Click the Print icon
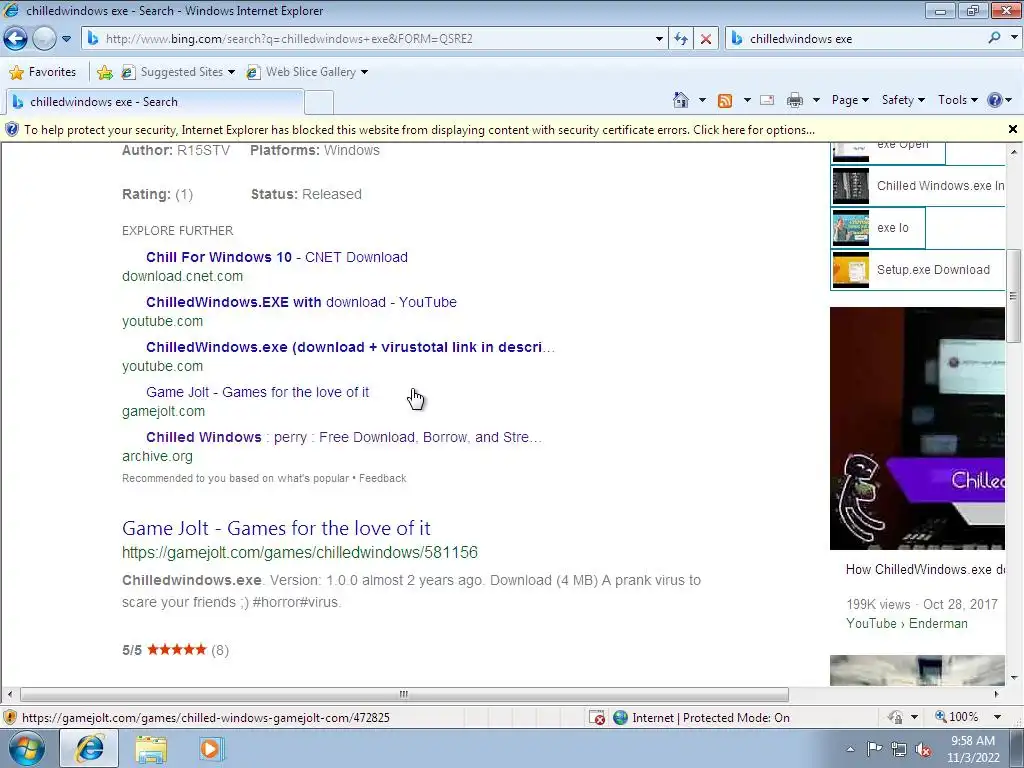Viewport: 1024px width, 768px height. point(795,100)
